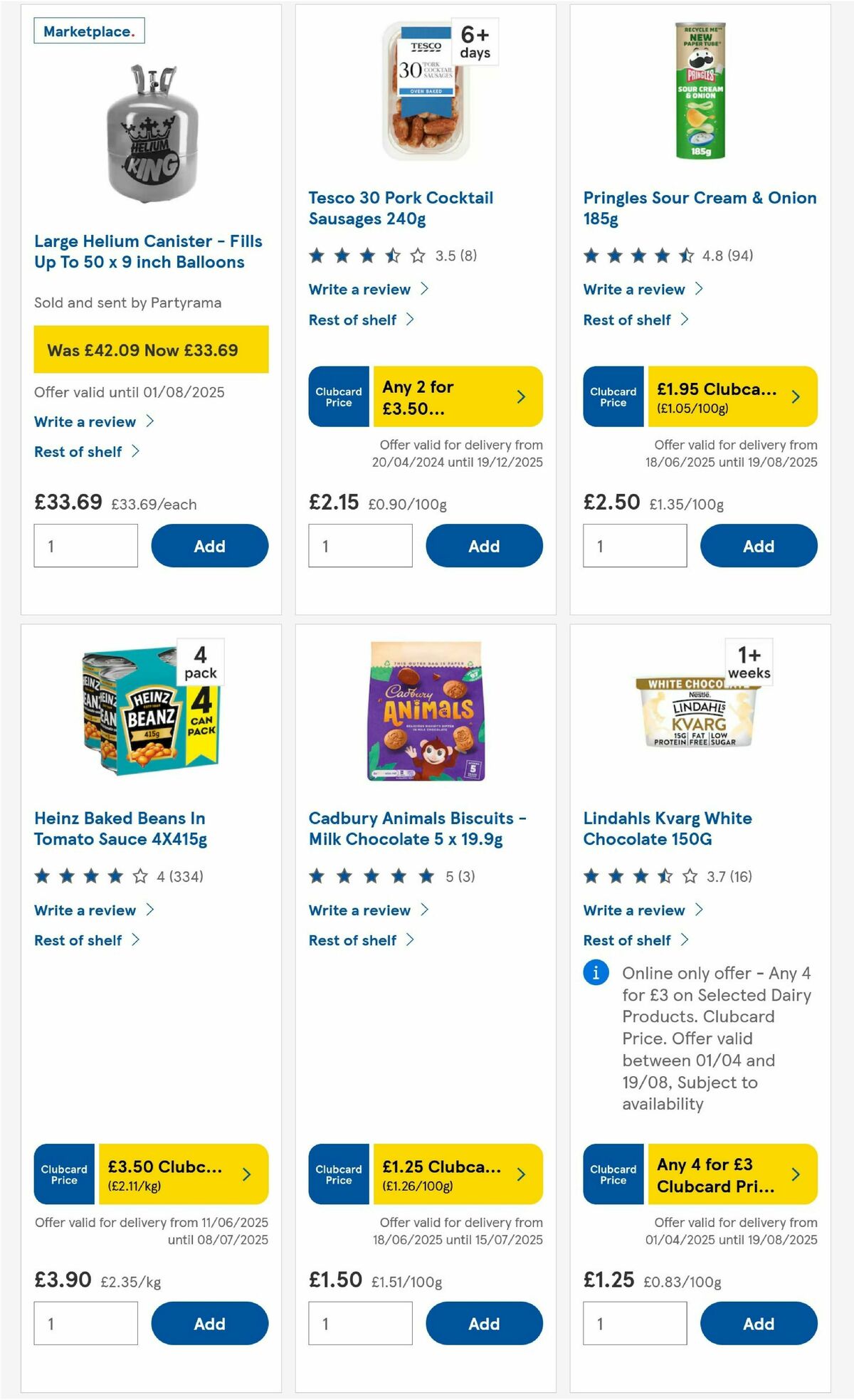
Task: Click the Marketplace label on the helium canister
Action: coord(88,31)
